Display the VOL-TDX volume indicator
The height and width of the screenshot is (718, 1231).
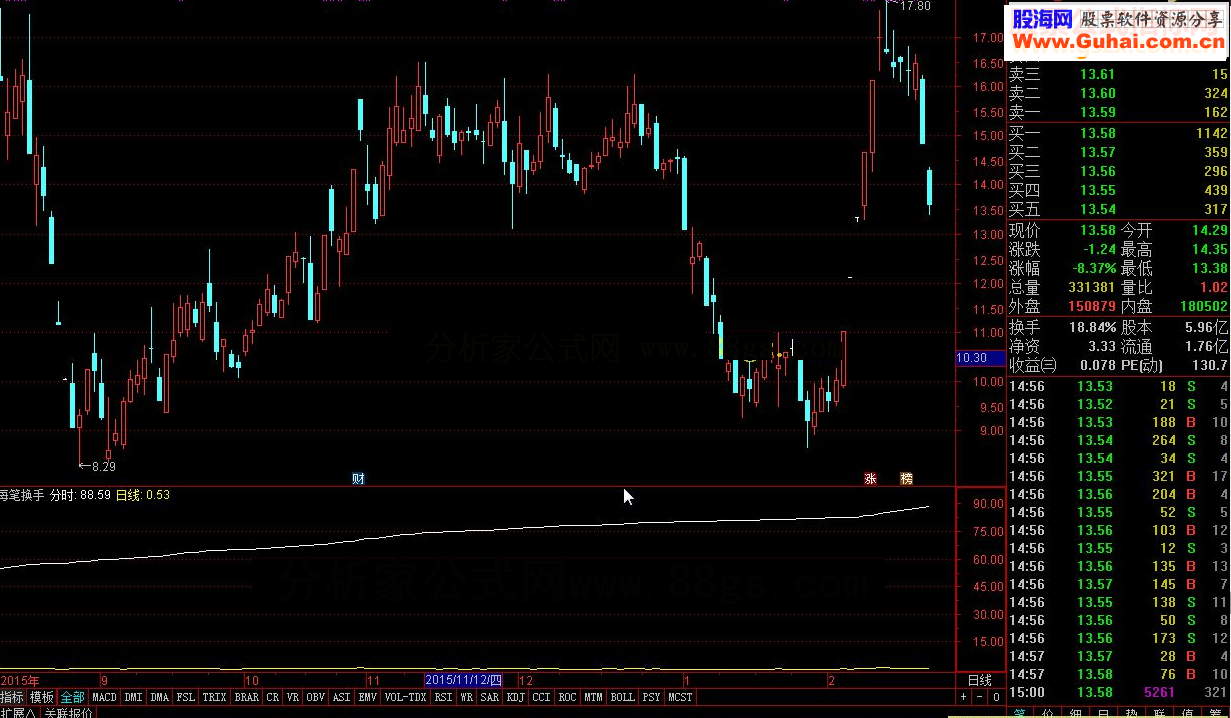click(406, 697)
